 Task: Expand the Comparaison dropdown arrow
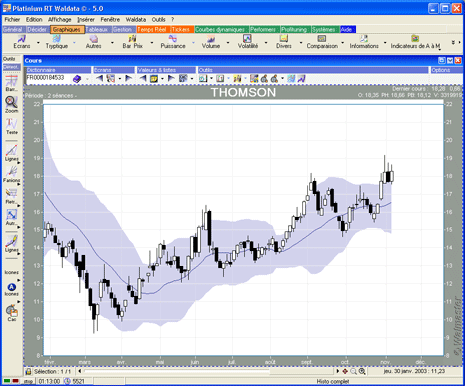pos(342,43)
